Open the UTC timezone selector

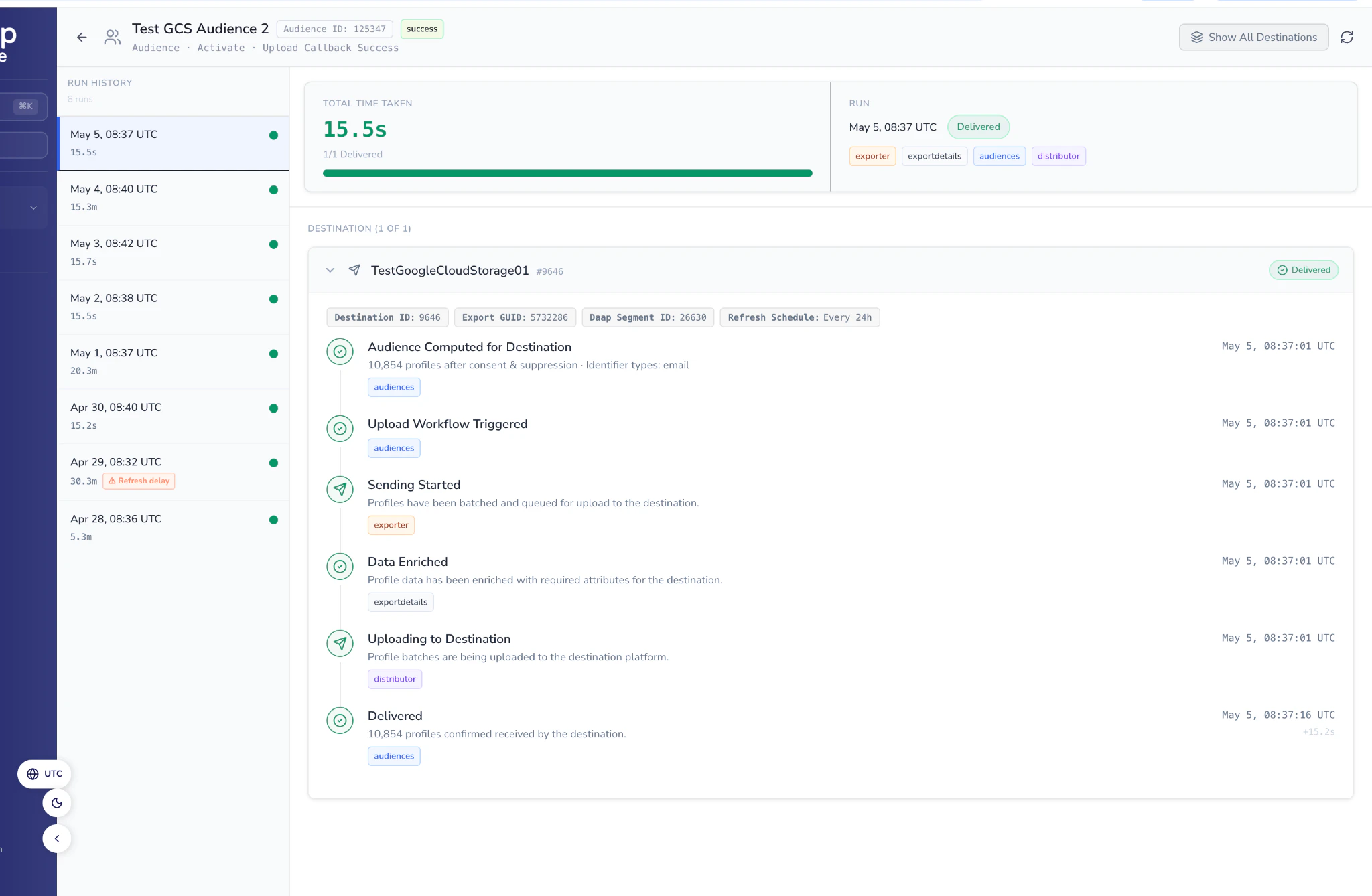pos(44,774)
